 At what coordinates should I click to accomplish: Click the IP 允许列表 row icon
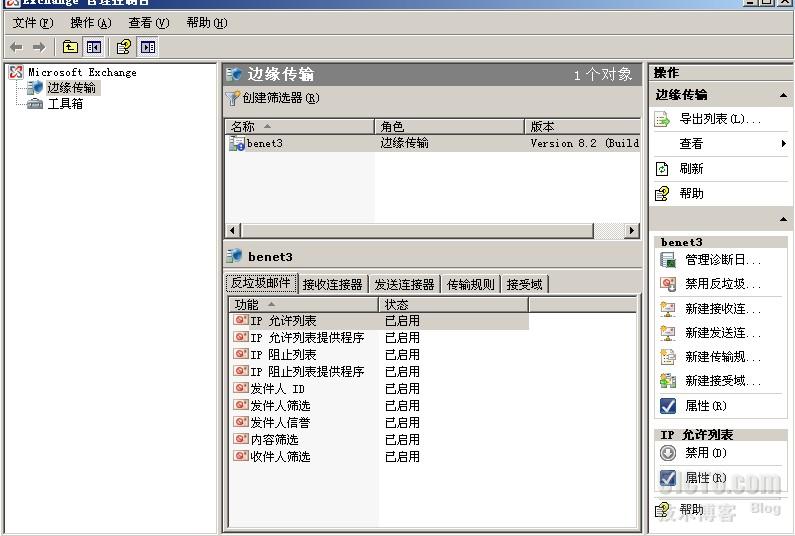[x=241, y=320]
